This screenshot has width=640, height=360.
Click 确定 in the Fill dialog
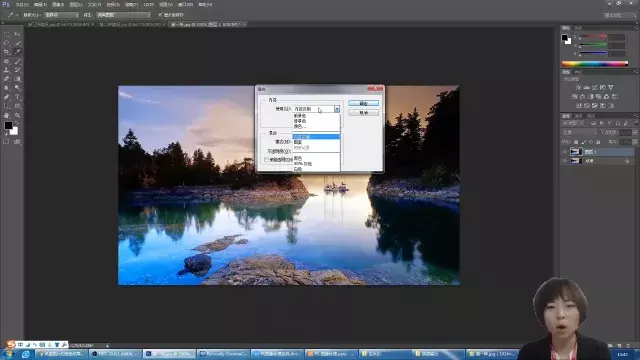(363, 104)
